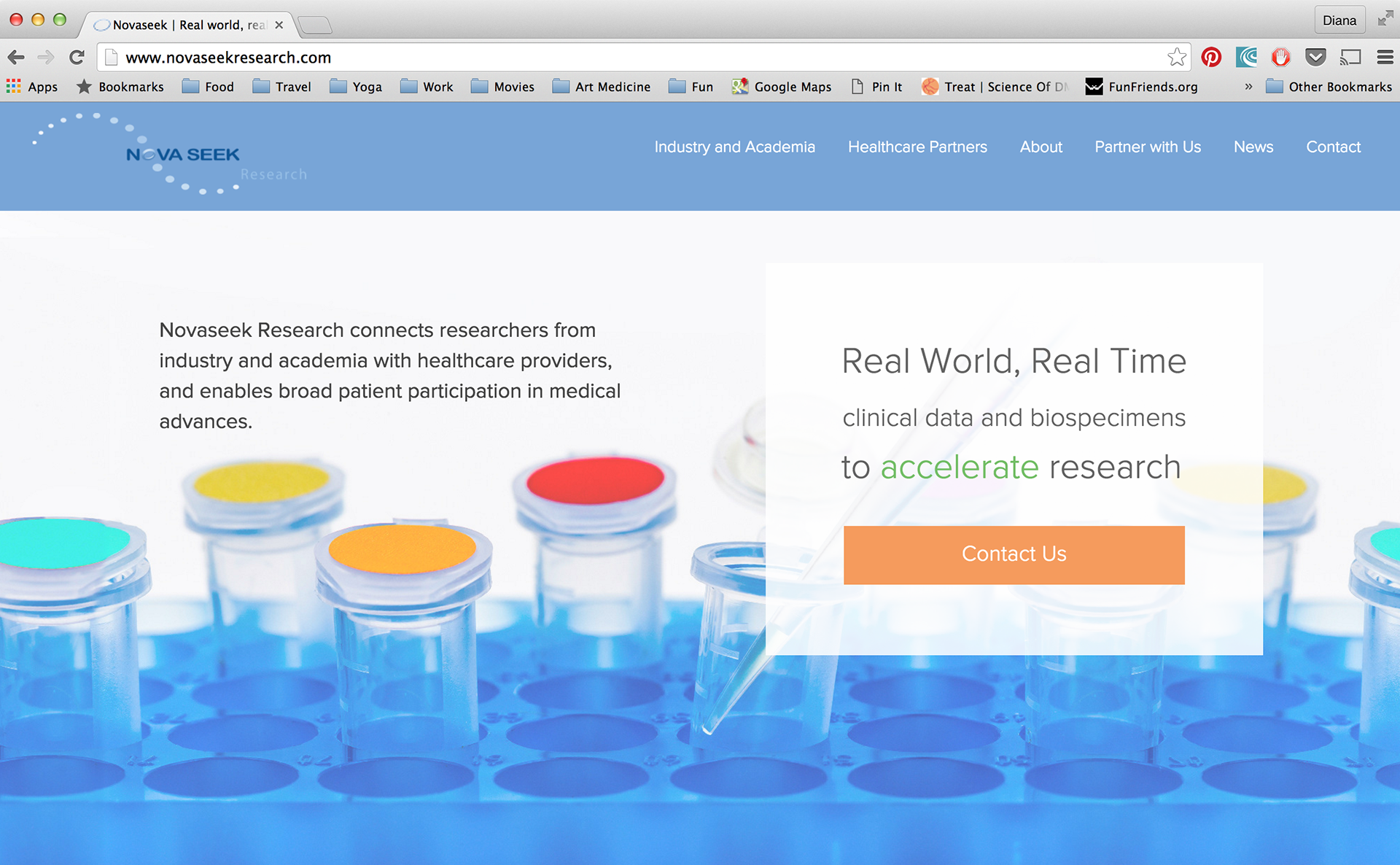1400x865 pixels.
Task: Click the Pinterest extension icon
Action: (1211, 57)
